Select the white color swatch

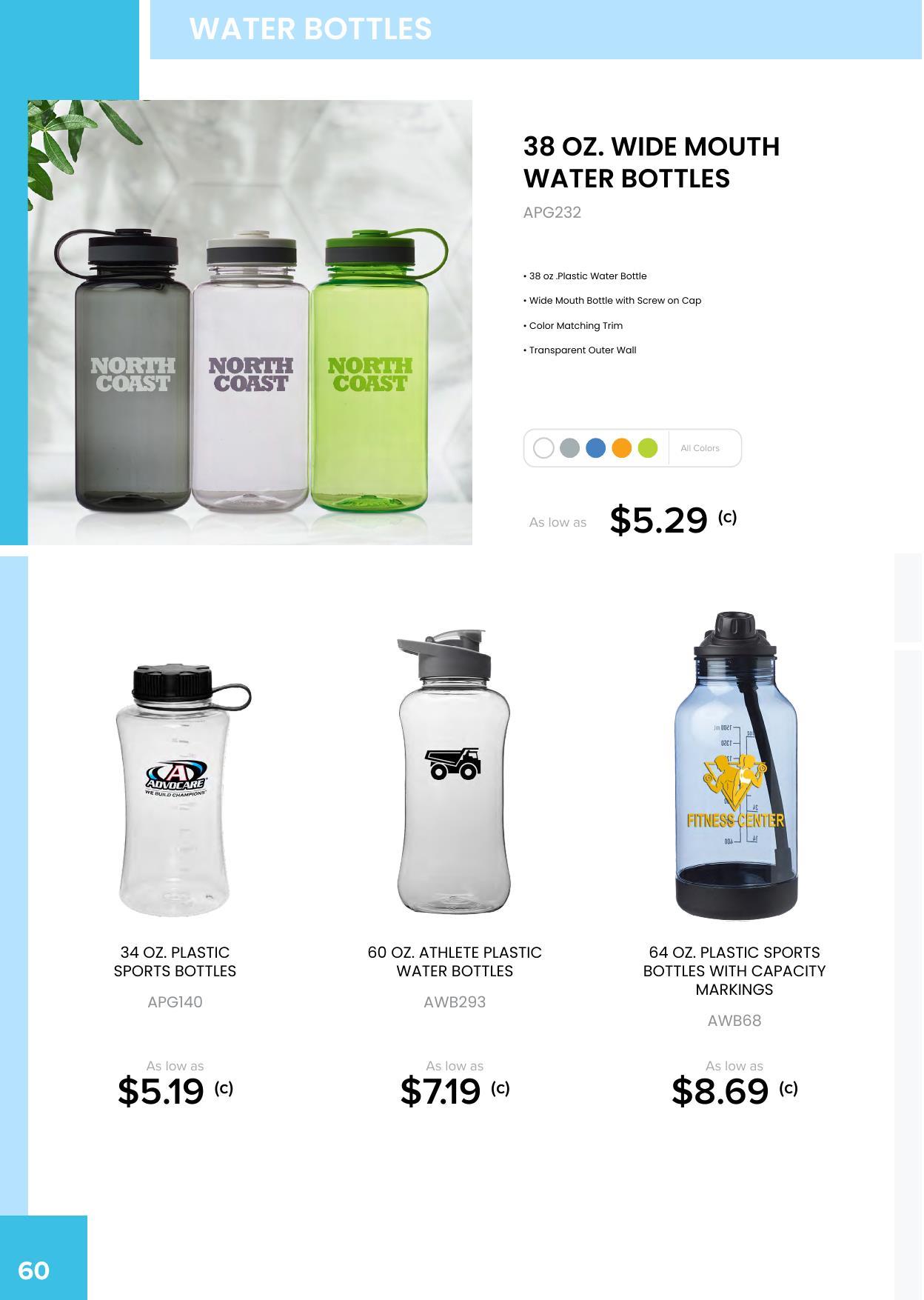coord(543,448)
